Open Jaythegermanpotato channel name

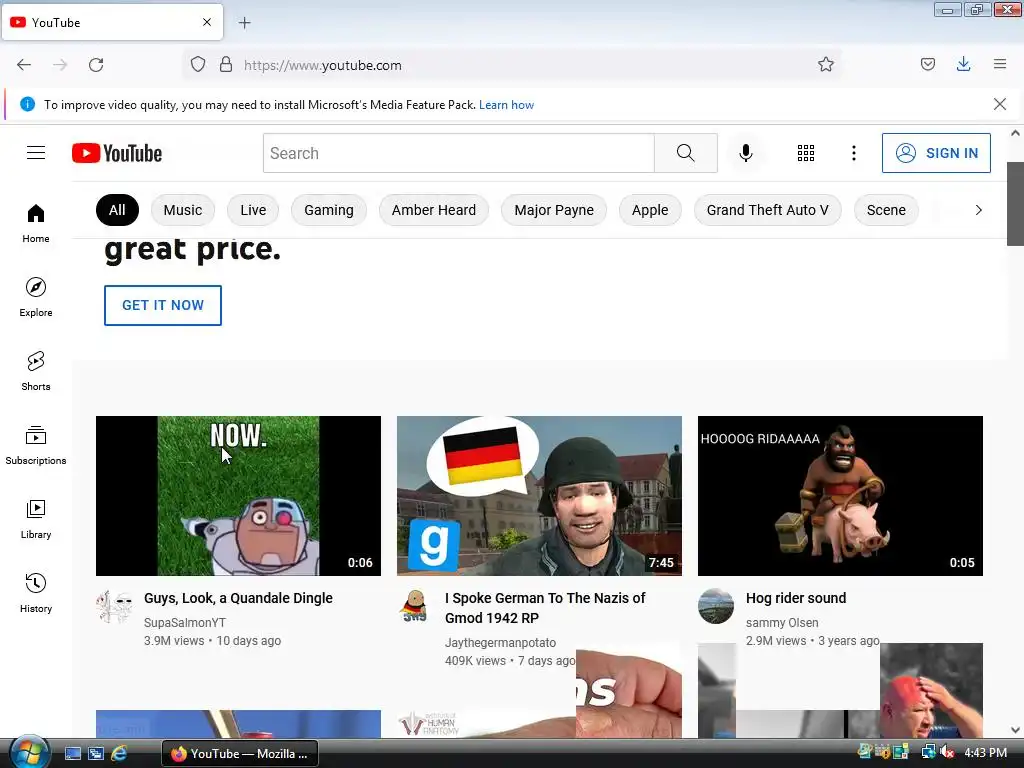(x=500, y=643)
